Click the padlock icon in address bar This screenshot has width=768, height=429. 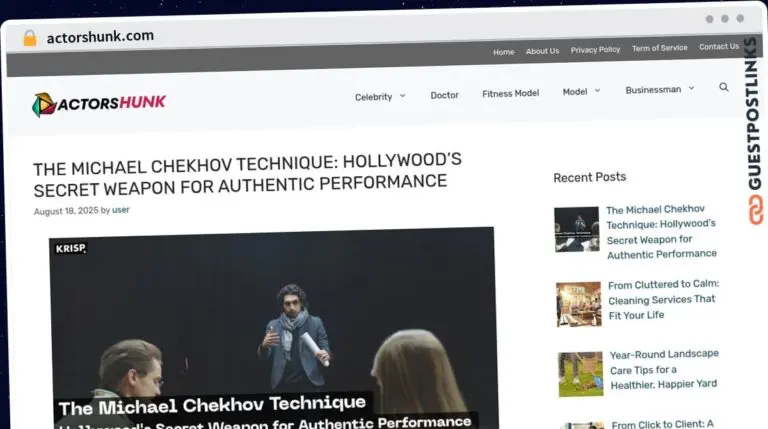[x=30, y=37]
